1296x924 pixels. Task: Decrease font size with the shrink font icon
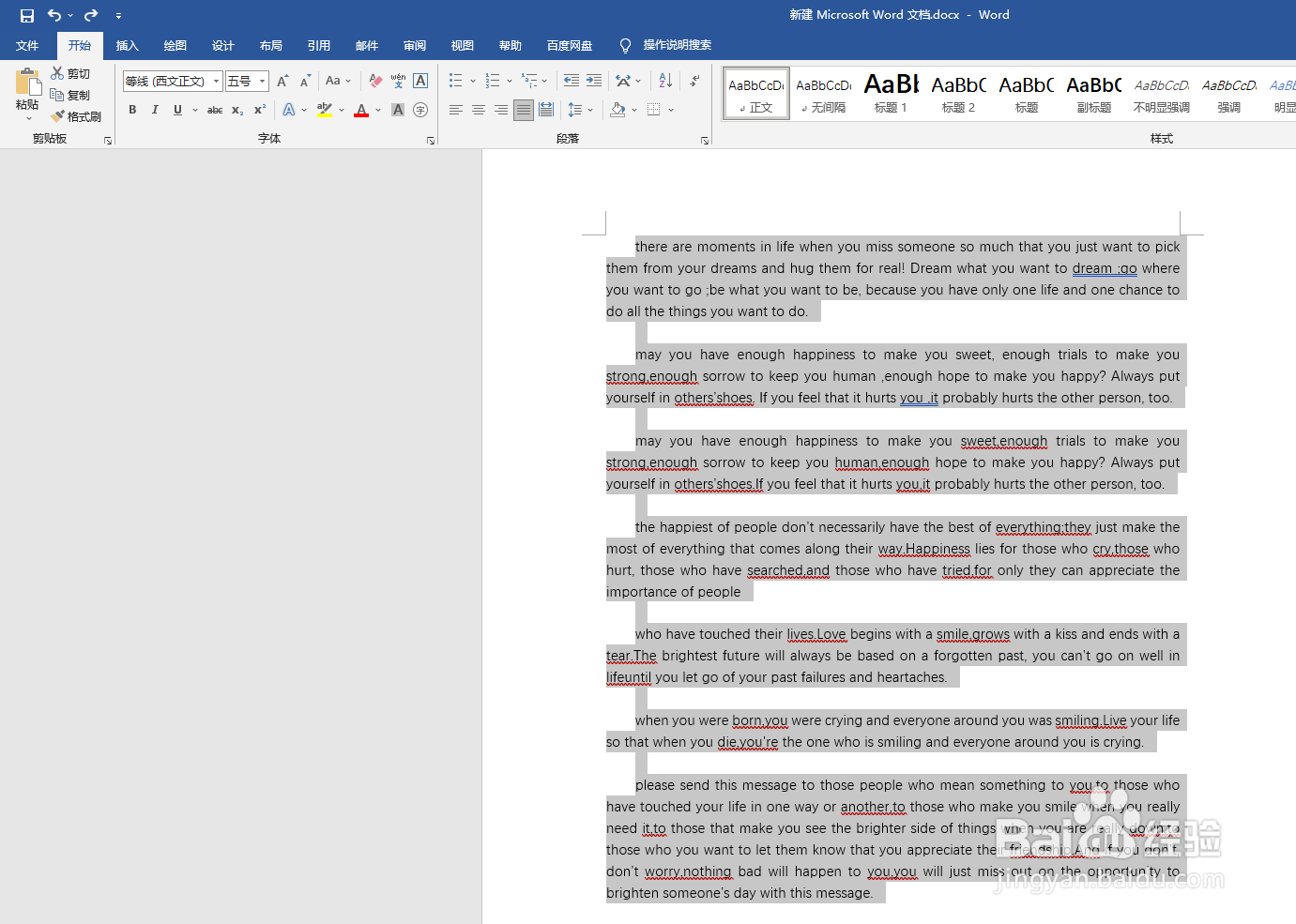point(305,81)
